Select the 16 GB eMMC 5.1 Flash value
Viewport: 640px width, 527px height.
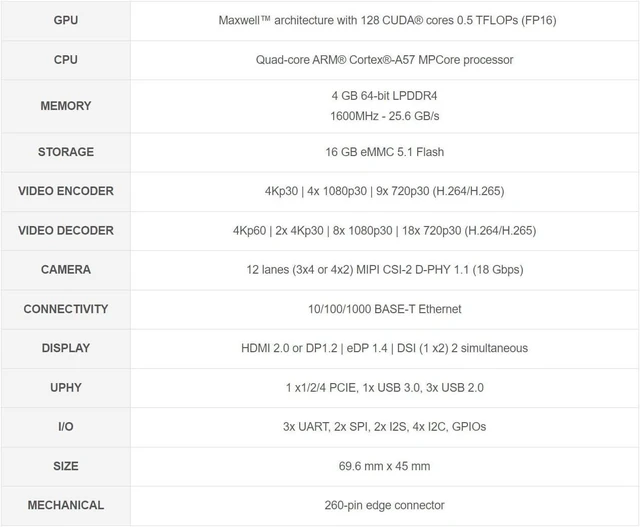coord(384,152)
